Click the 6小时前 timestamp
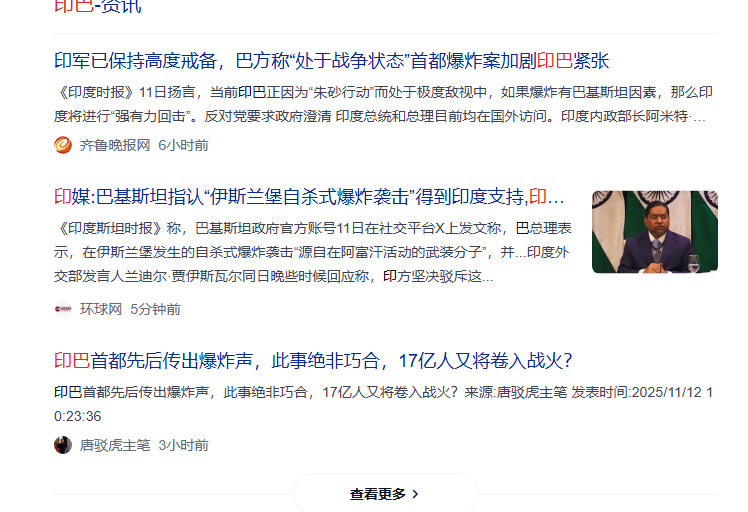The image size is (748, 512). click(183, 145)
